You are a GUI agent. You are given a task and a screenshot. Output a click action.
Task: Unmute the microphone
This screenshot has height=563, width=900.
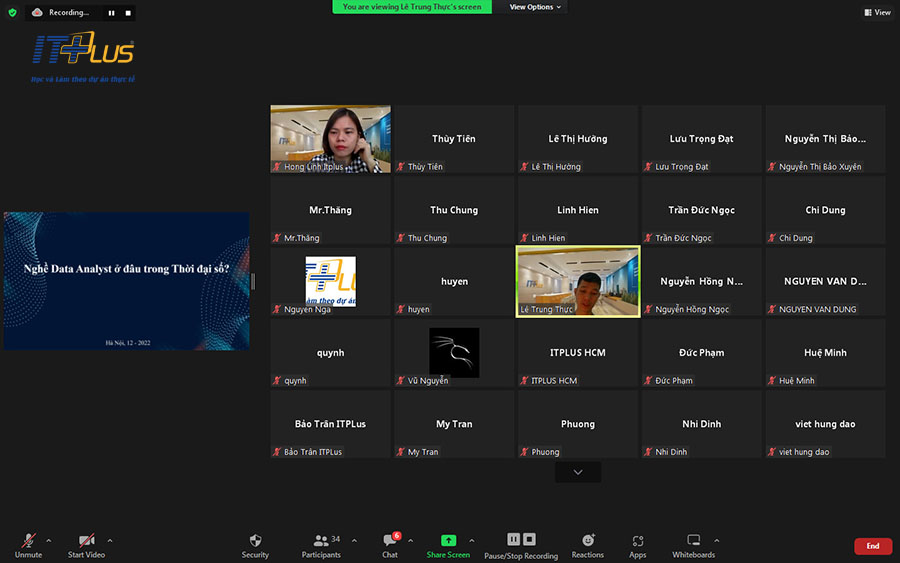coord(28,541)
